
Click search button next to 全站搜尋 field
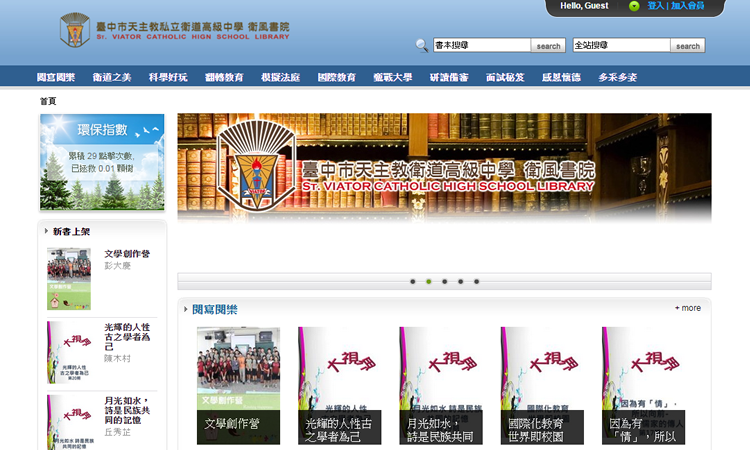(x=688, y=46)
